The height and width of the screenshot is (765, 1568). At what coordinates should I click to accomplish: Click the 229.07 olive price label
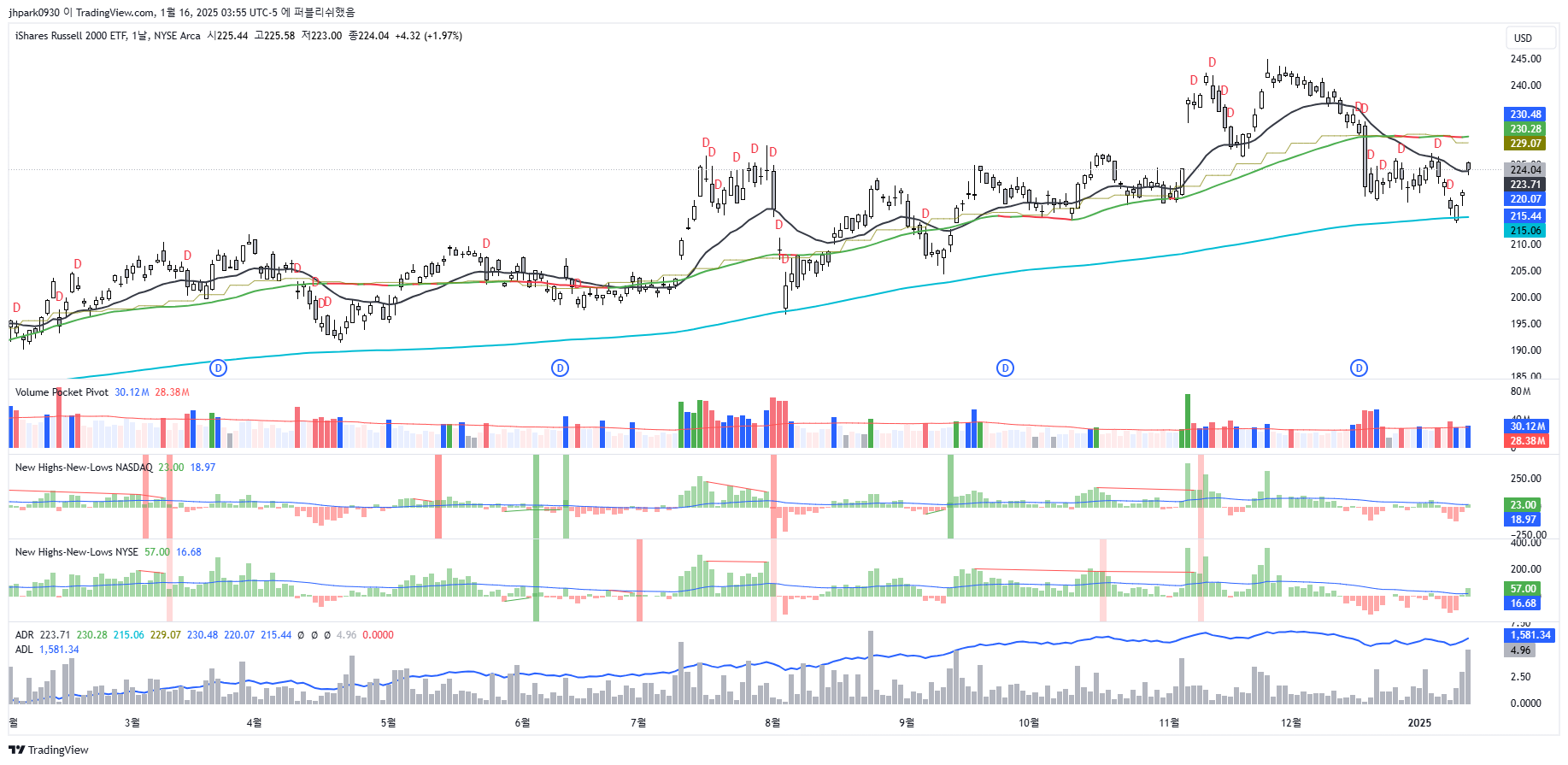[x=1525, y=144]
